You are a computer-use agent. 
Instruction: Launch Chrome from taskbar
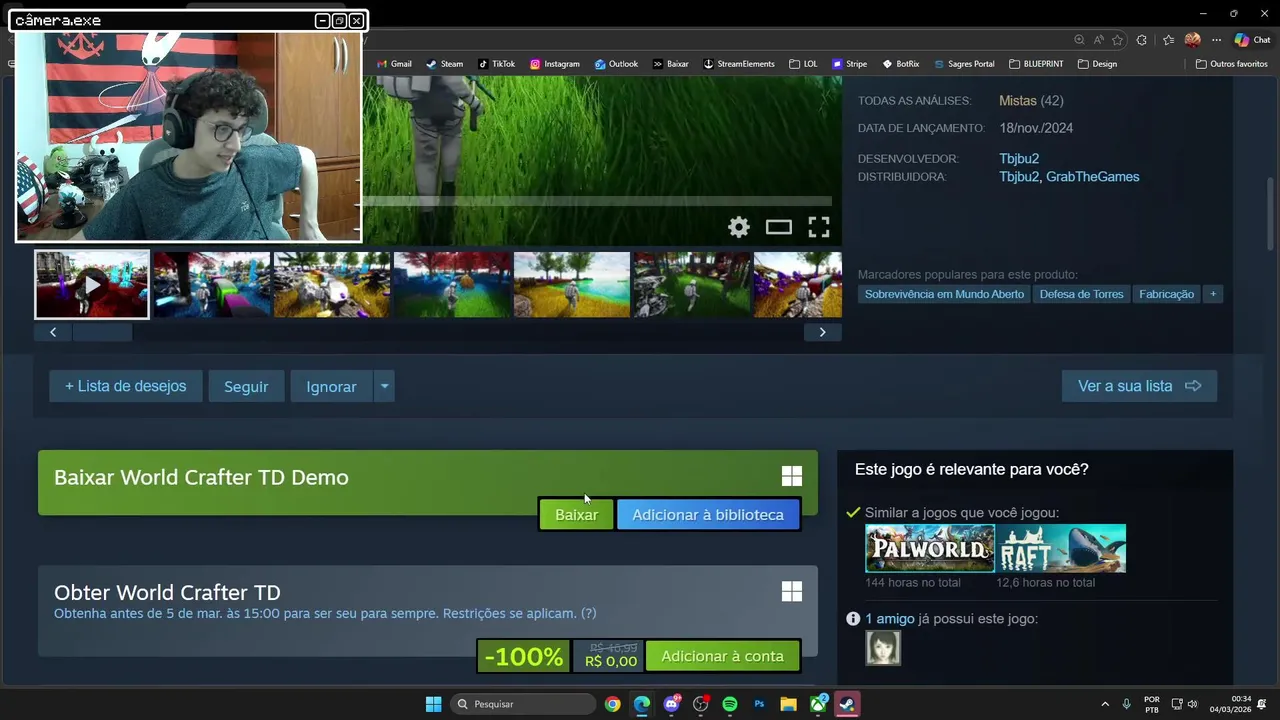(x=612, y=704)
